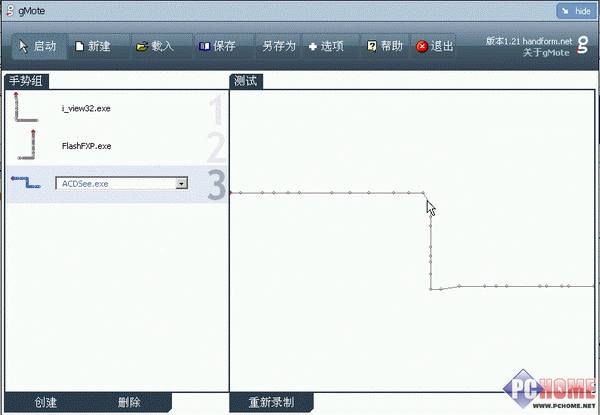
Task: Click the i_view32.exe label
Action: pos(86,109)
